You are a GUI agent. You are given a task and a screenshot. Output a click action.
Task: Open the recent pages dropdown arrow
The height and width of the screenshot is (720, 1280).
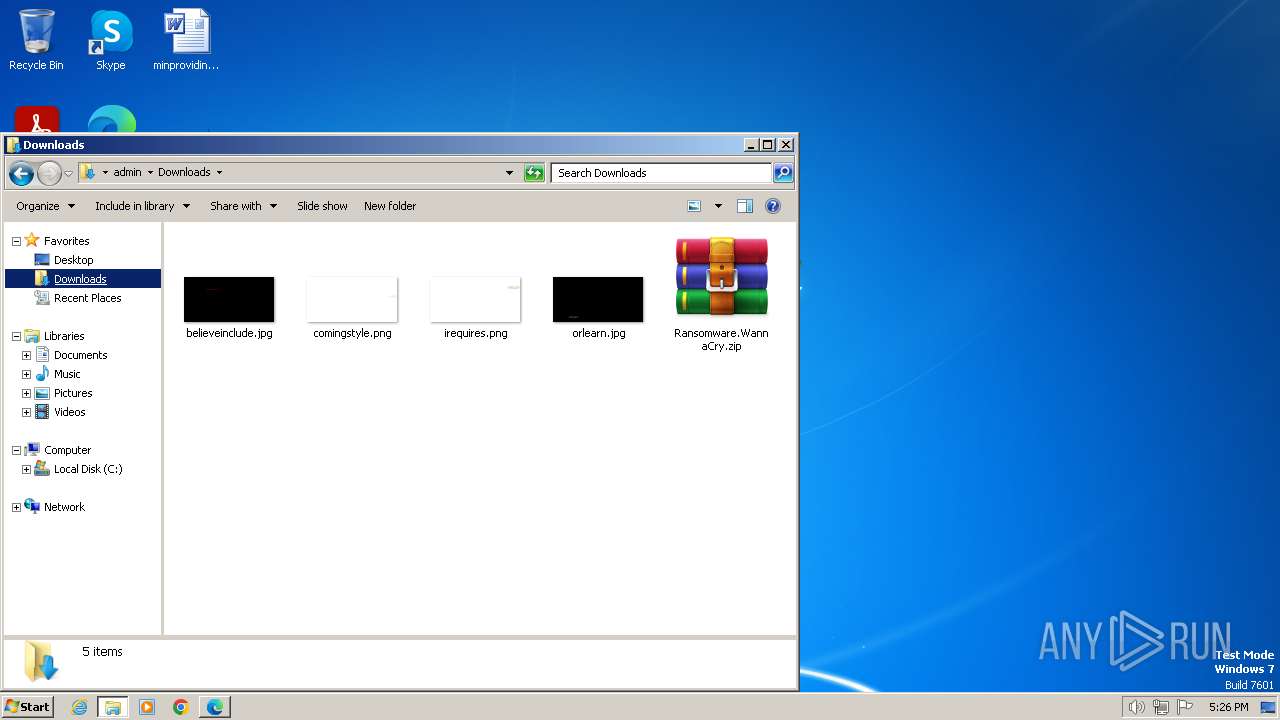coord(68,173)
